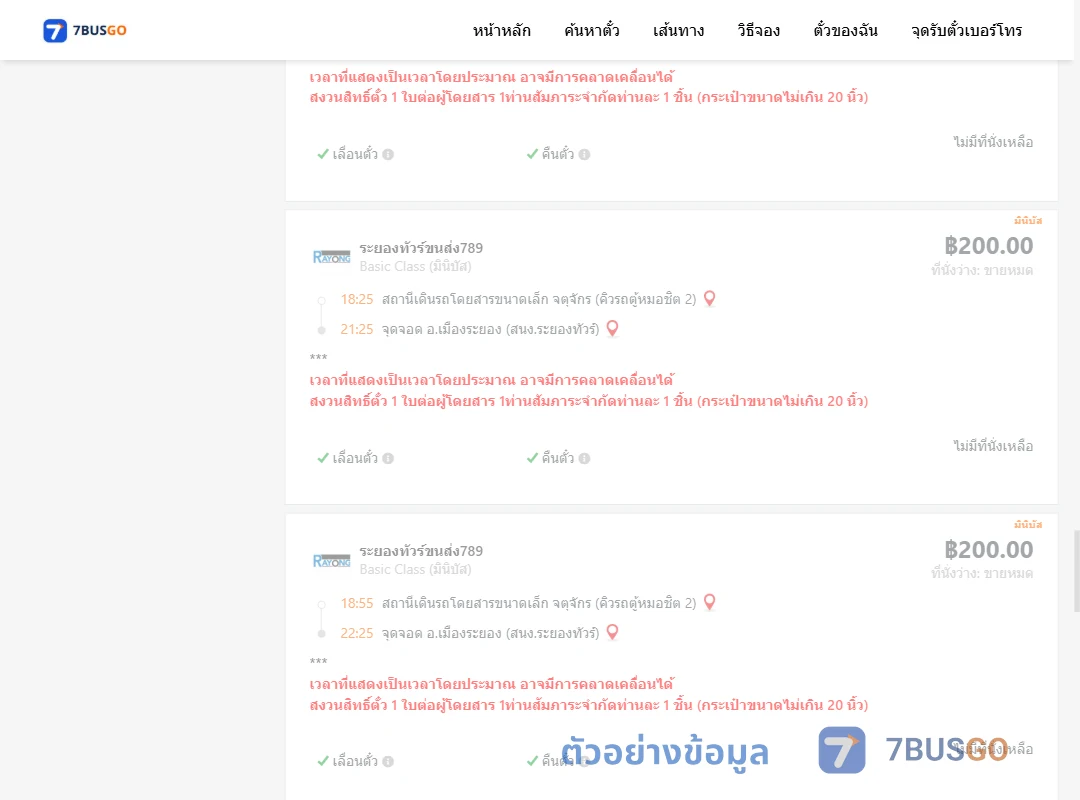Screen dimensions: 1080x800
Task: Click คืนตั๋ว label in 18:25 card
Action: (557, 458)
